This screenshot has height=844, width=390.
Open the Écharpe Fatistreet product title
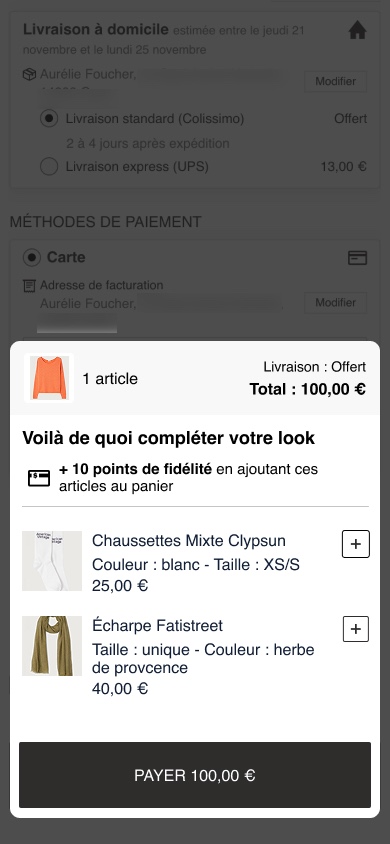157,625
